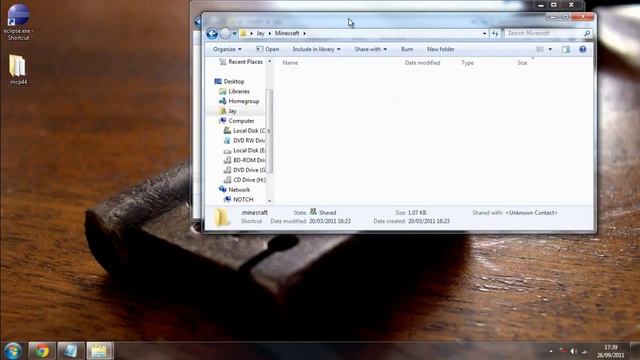Click the navigation pane scroll down arrow

pyautogui.click(x=269, y=201)
